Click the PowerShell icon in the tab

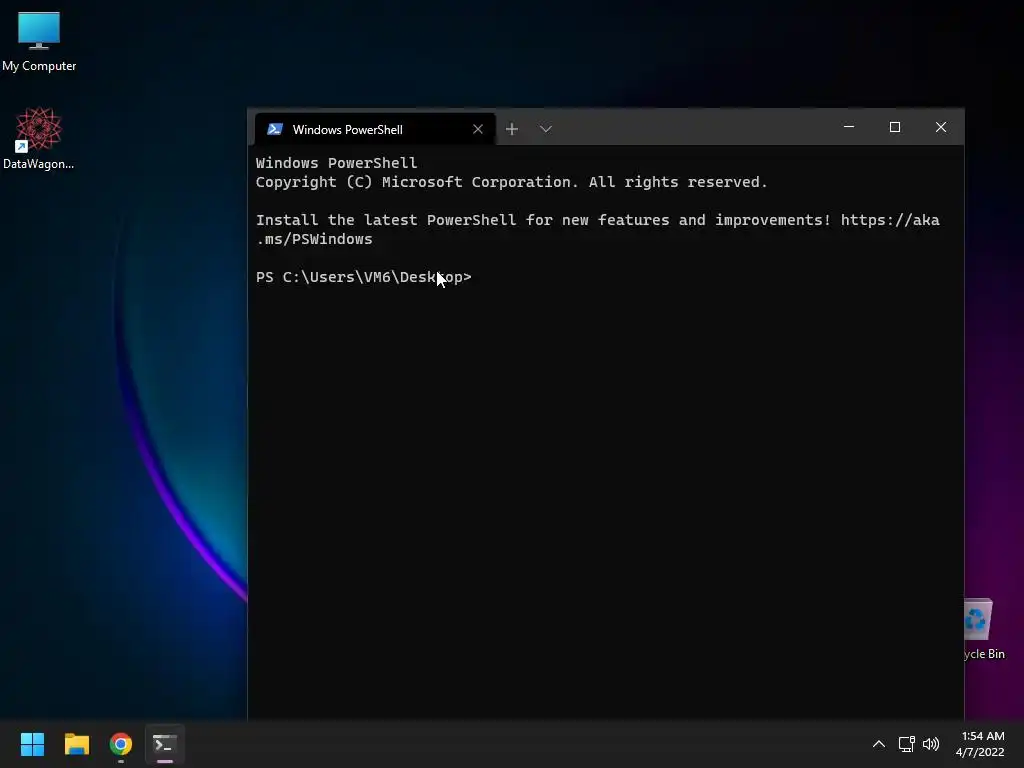coord(275,129)
